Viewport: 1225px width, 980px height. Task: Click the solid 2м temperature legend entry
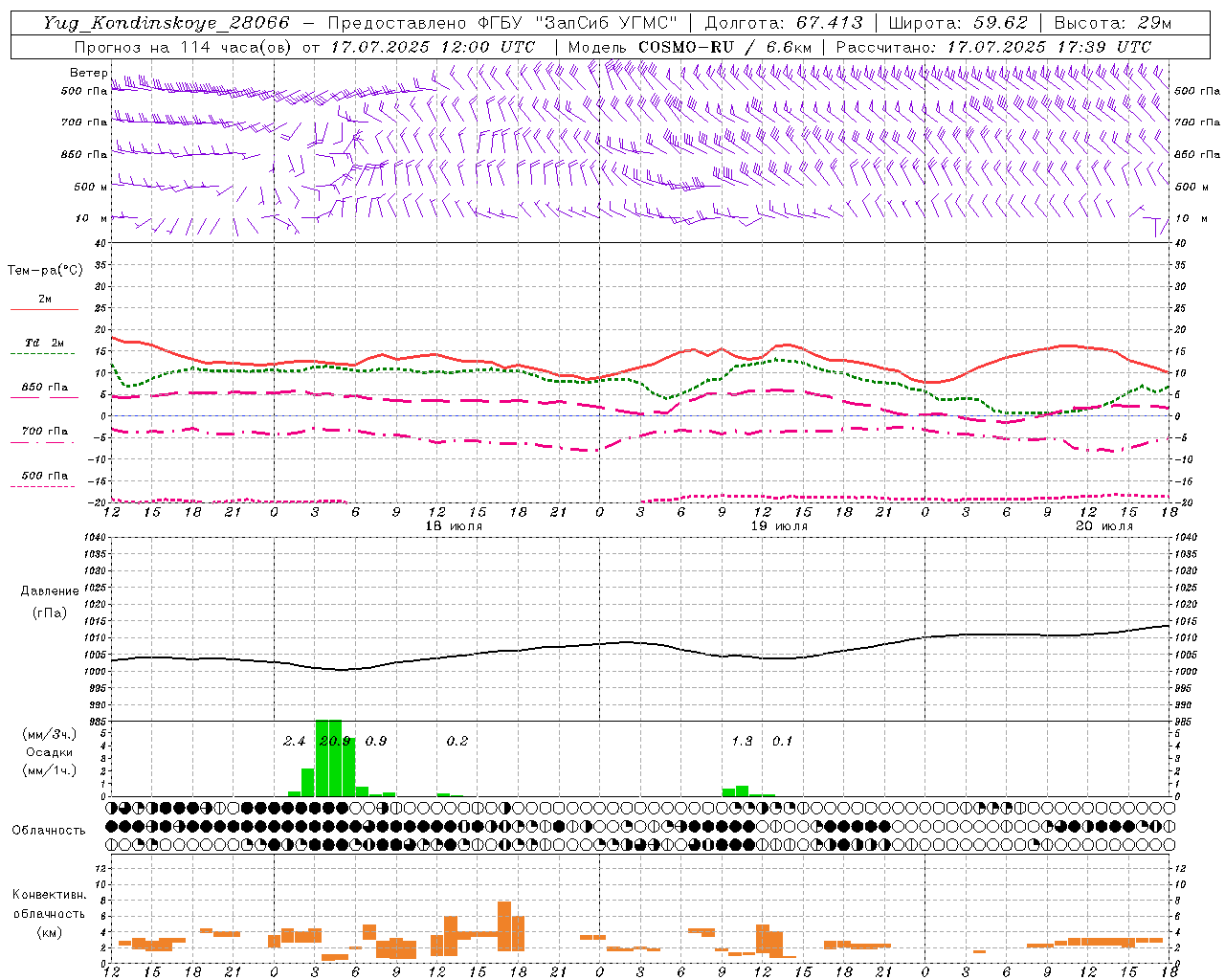[45, 300]
